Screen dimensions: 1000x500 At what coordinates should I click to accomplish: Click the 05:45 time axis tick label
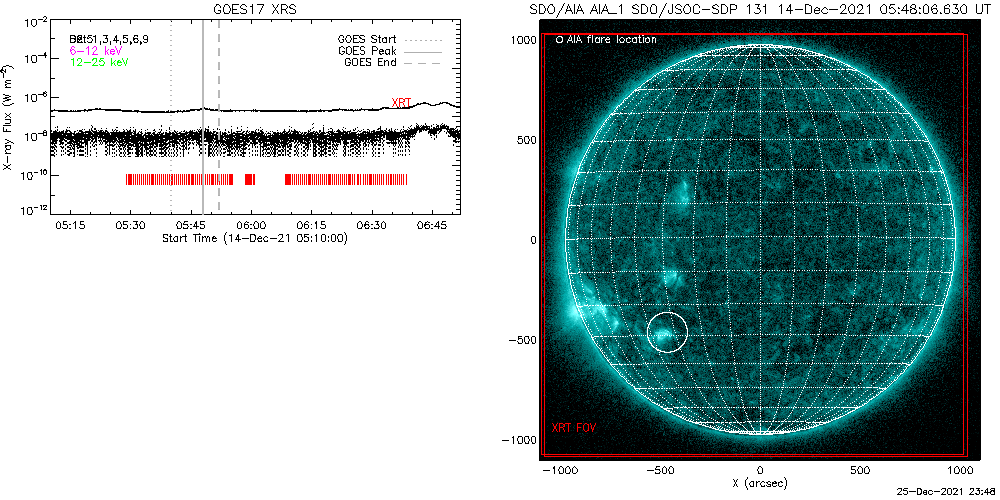pos(191,225)
